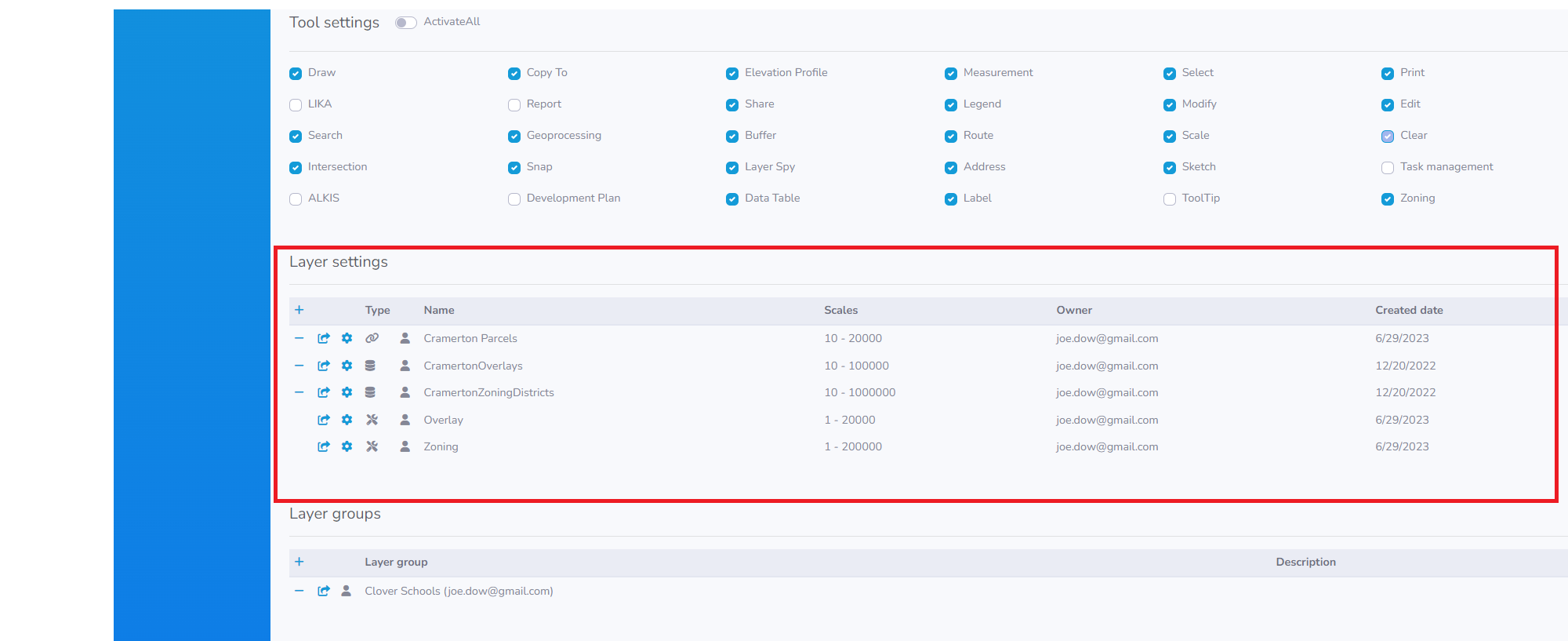The height and width of the screenshot is (641, 1568).
Task: Open settings gear for Zoning layer row
Action: [x=347, y=446]
